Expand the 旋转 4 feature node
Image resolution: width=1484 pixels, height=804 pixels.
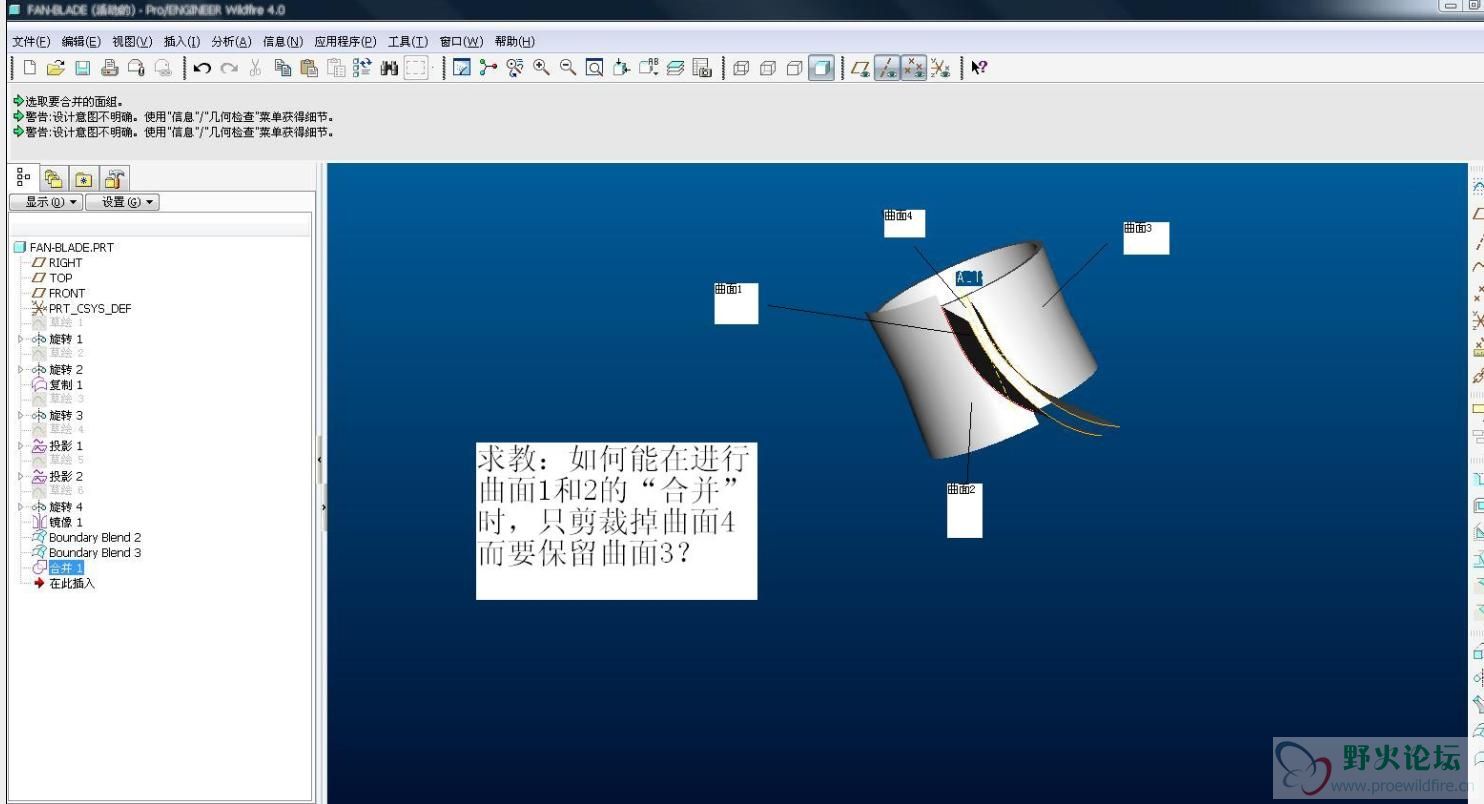22,507
